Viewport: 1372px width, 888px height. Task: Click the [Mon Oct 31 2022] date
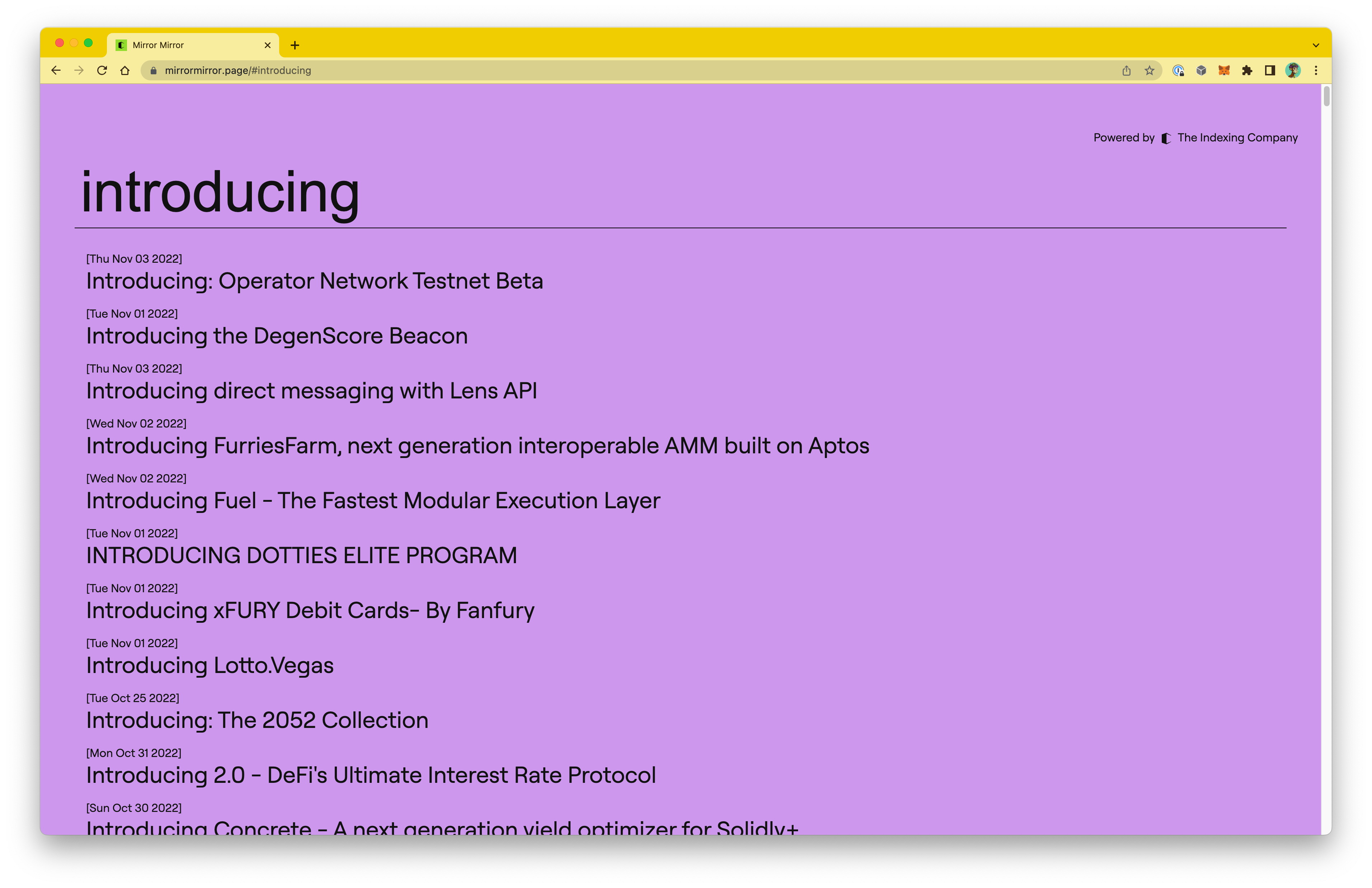coord(134,753)
